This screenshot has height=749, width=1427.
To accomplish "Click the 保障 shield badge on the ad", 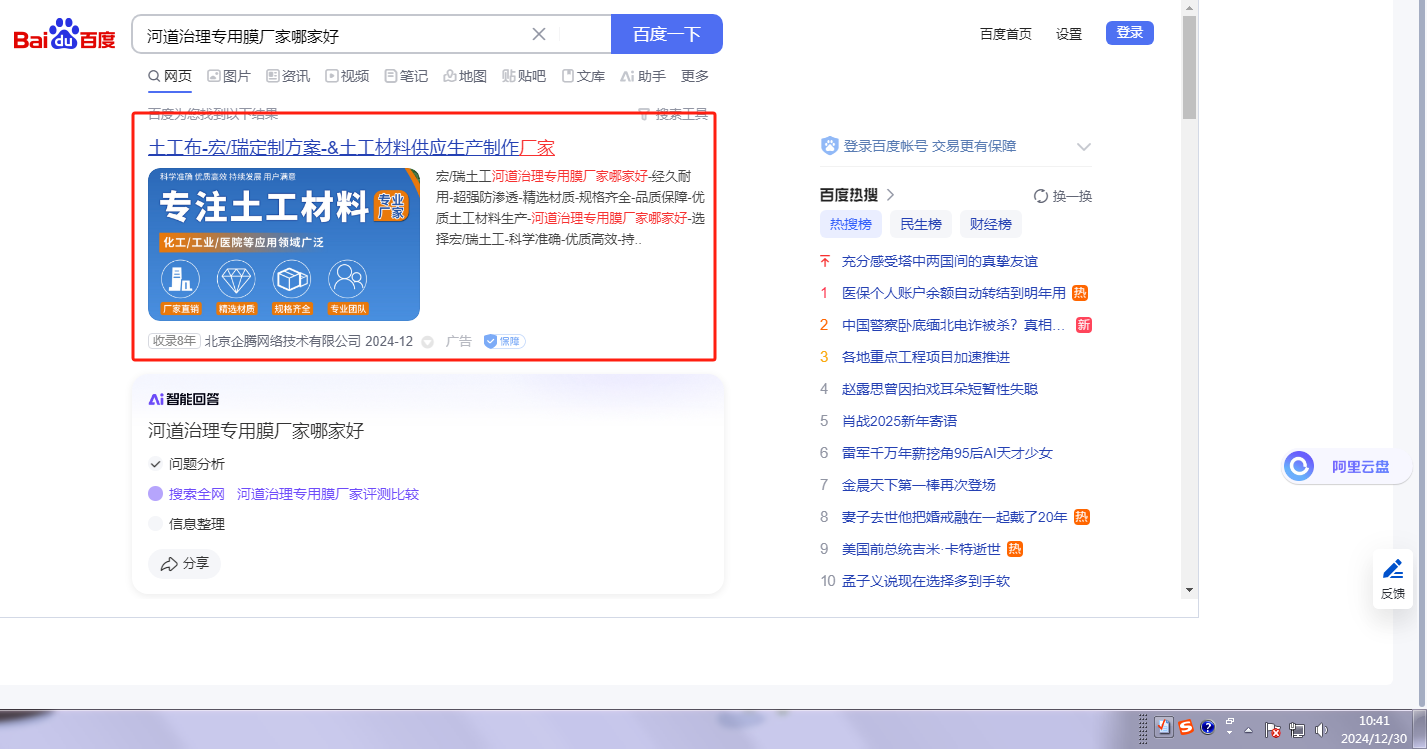I will [x=504, y=341].
